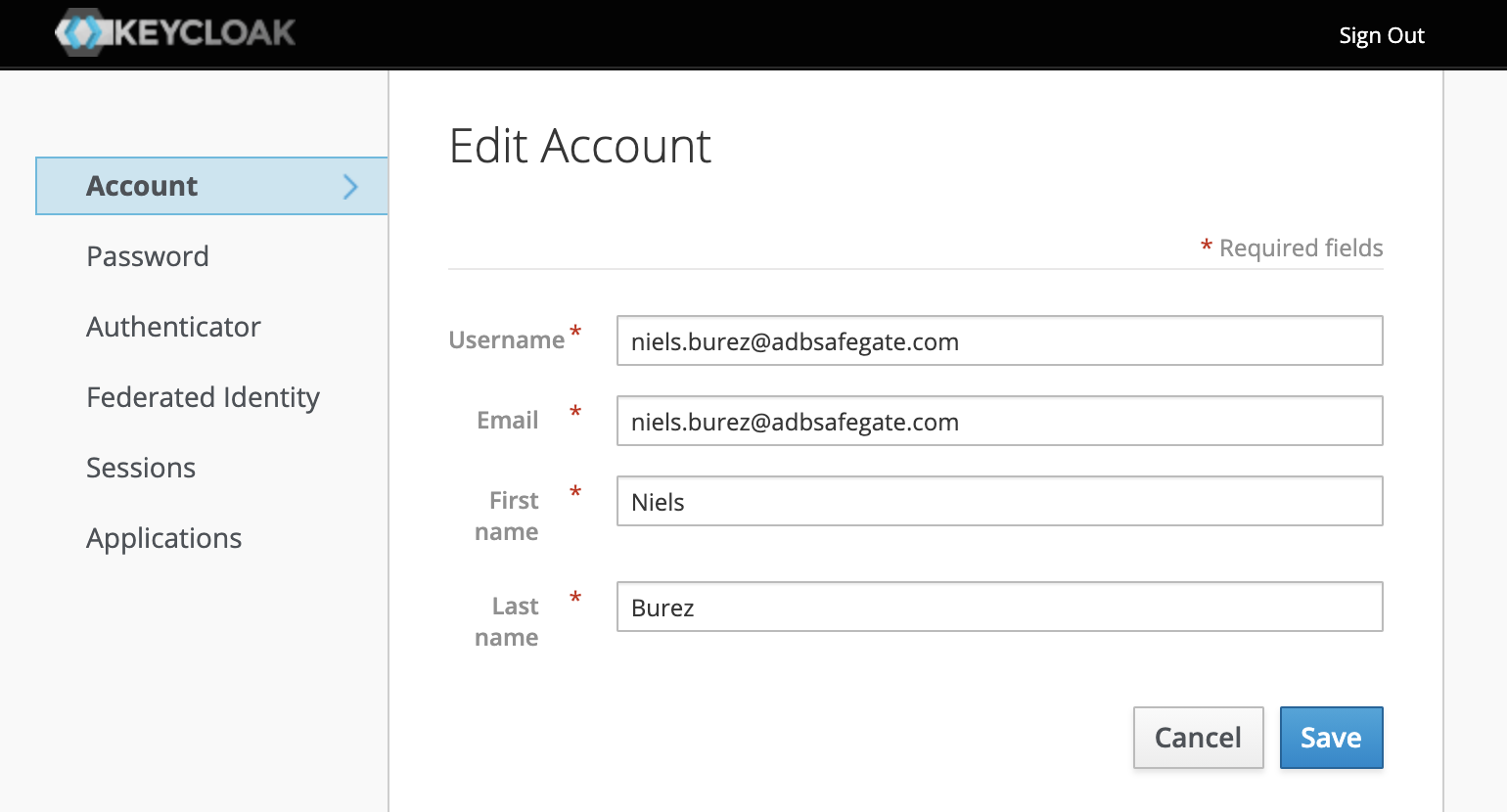Screen dimensions: 1507x812
Task: Go to the Authenticator page
Action: click(173, 327)
